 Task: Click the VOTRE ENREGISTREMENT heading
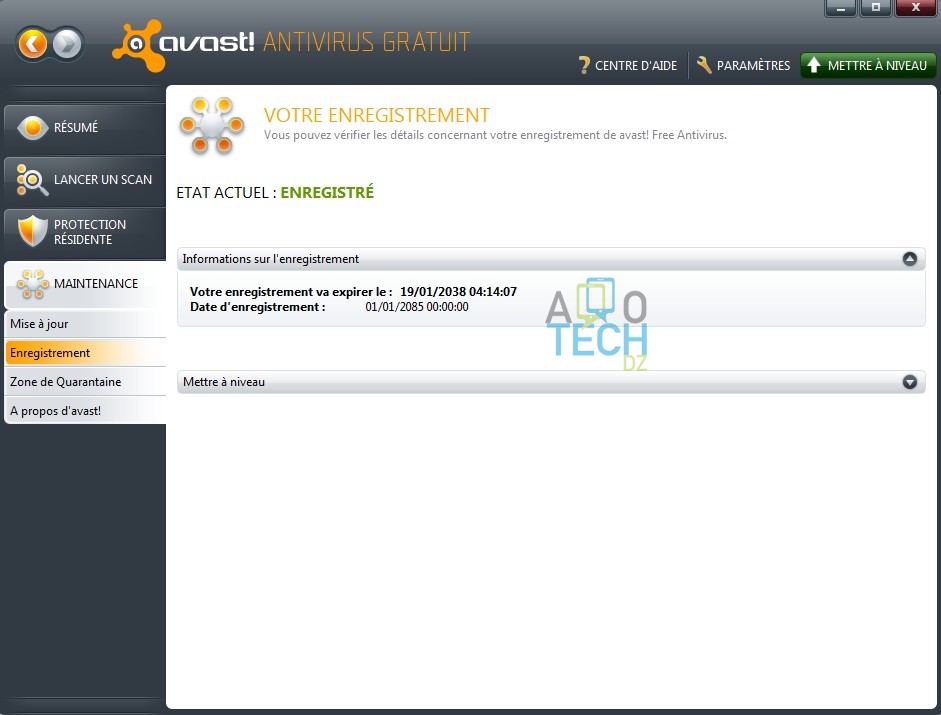(x=376, y=115)
